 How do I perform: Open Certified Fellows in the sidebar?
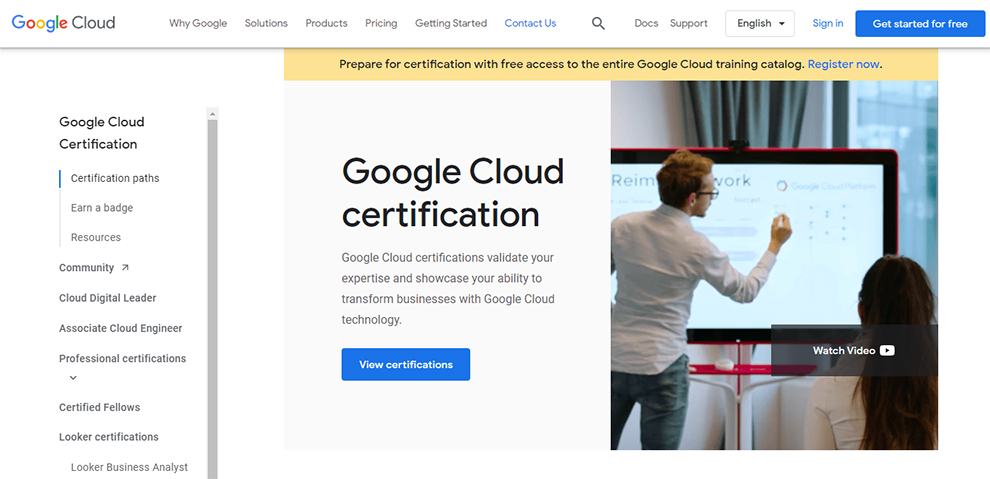pyautogui.click(x=100, y=407)
